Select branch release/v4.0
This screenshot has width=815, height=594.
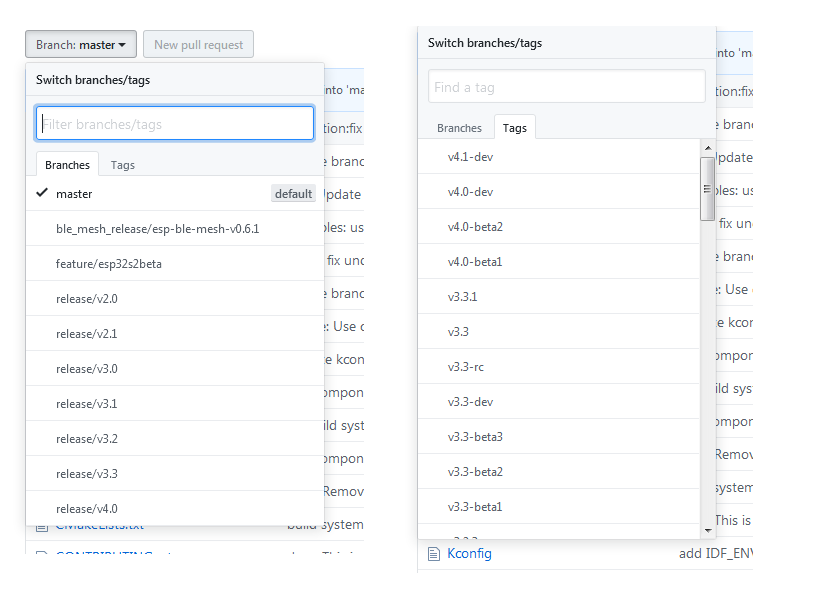175,508
